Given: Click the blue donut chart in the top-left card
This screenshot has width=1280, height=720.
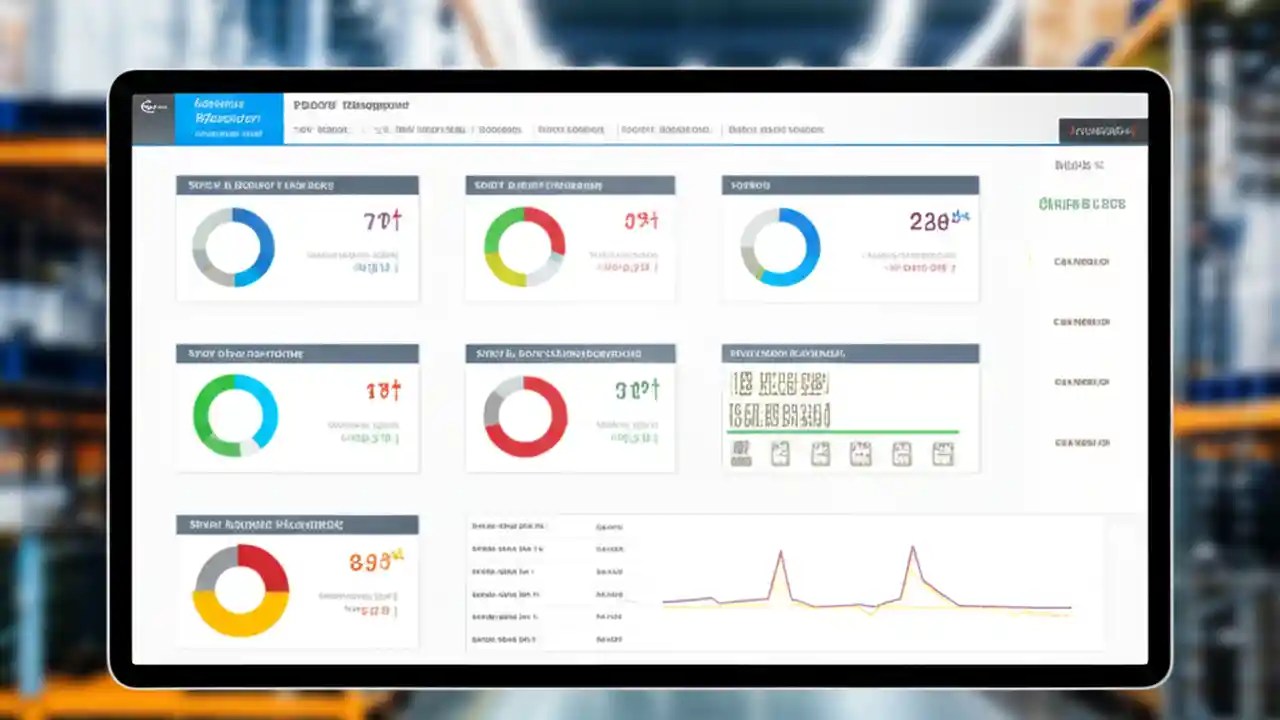Looking at the screenshot, I should [233, 246].
